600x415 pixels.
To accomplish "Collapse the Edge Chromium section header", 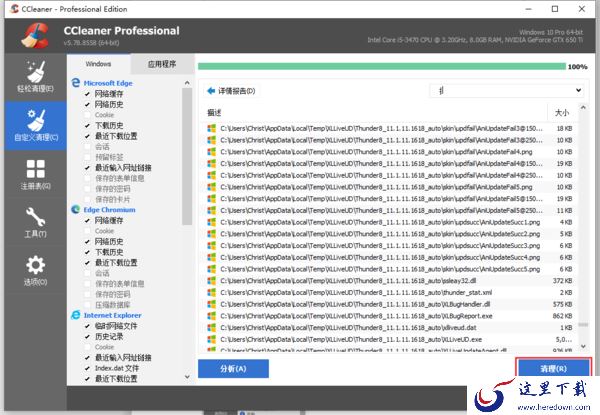I will coord(109,210).
